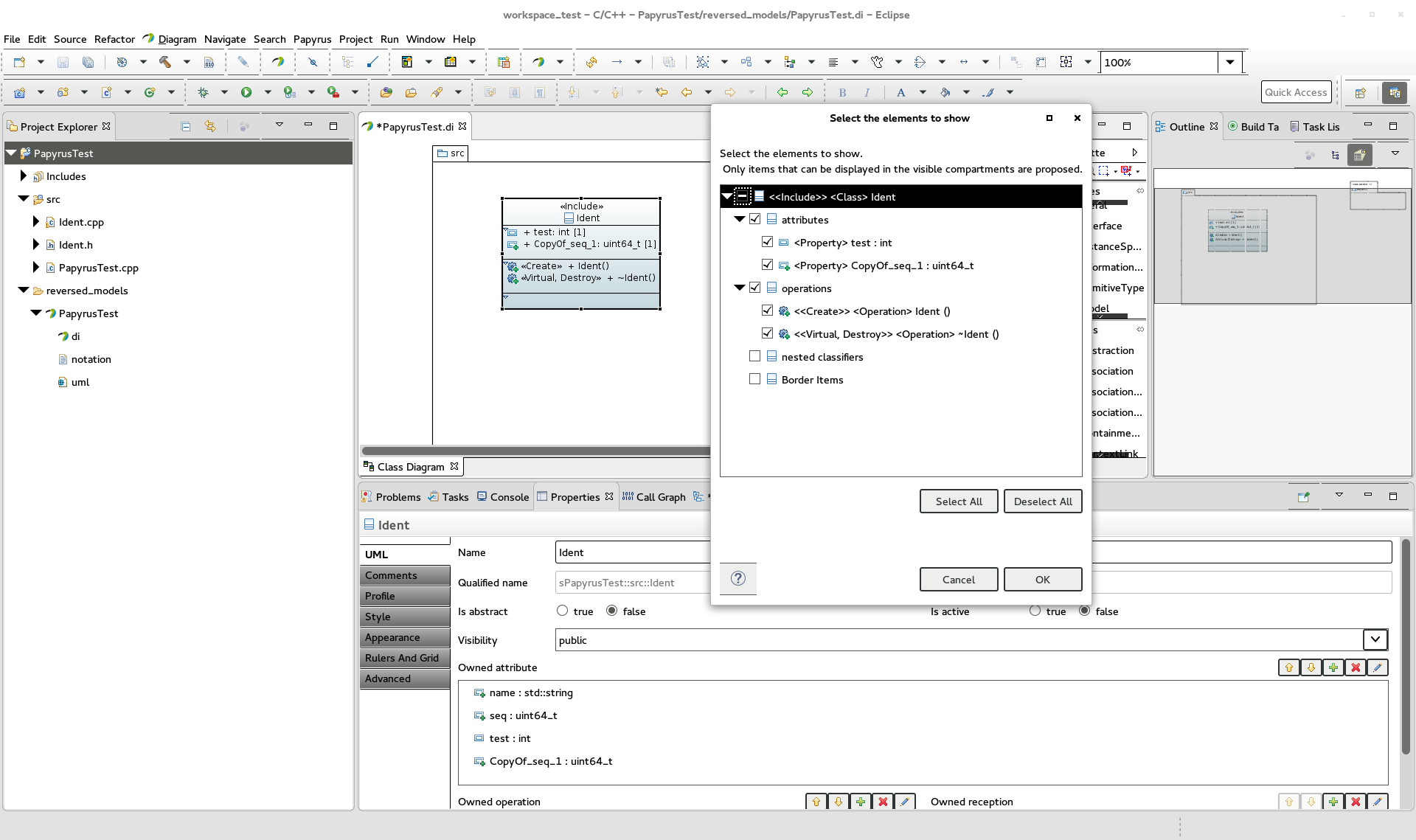Expand PapyrusTest.cpp in Project Explorer
The width and height of the screenshot is (1416, 840).
click(x=35, y=267)
